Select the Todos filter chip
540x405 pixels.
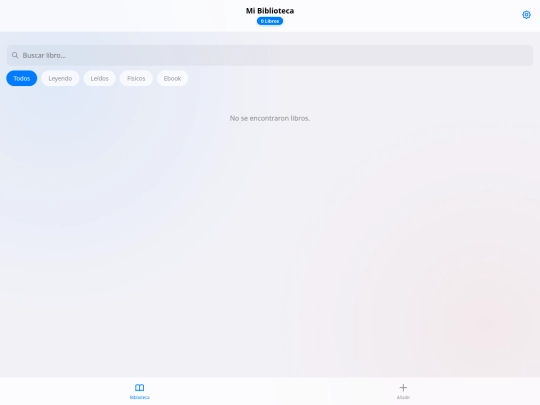click(x=22, y=79)
